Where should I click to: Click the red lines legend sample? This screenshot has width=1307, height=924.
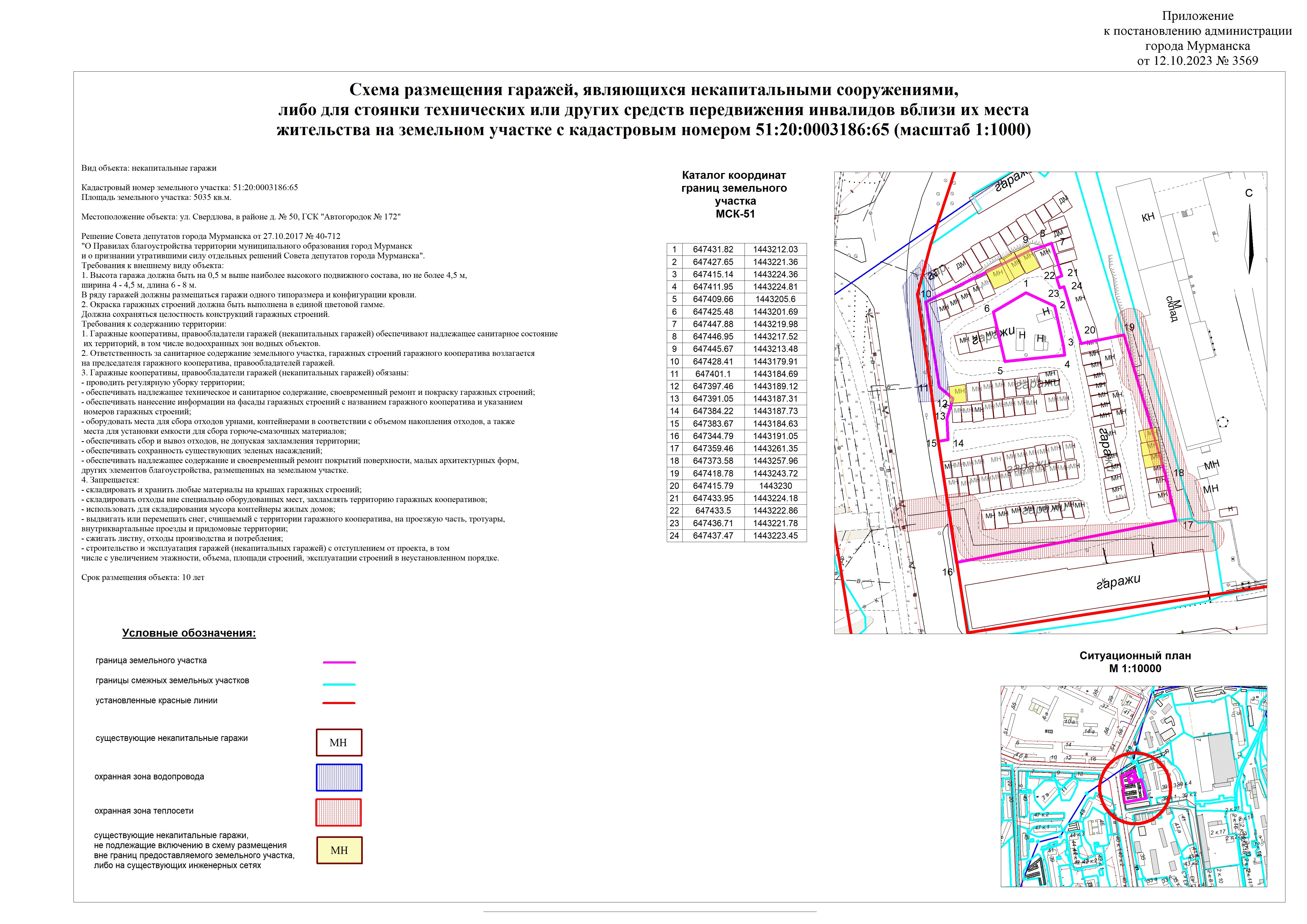pos(339,703)
